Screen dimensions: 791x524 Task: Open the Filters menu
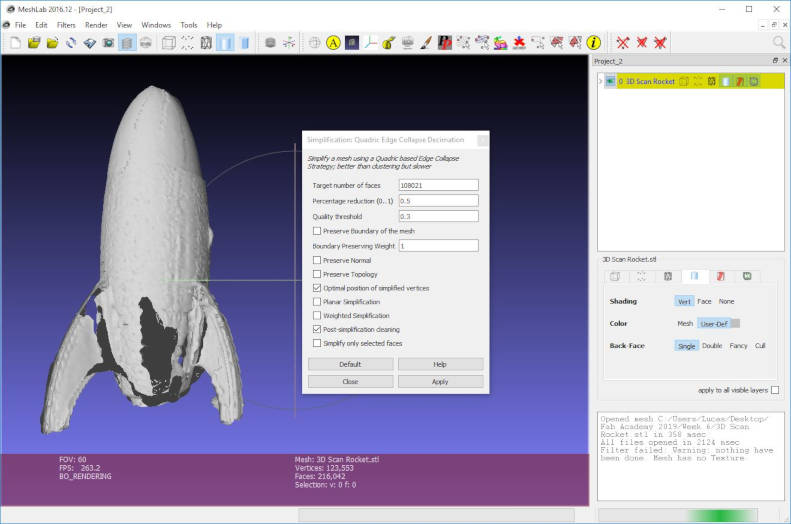66,24
